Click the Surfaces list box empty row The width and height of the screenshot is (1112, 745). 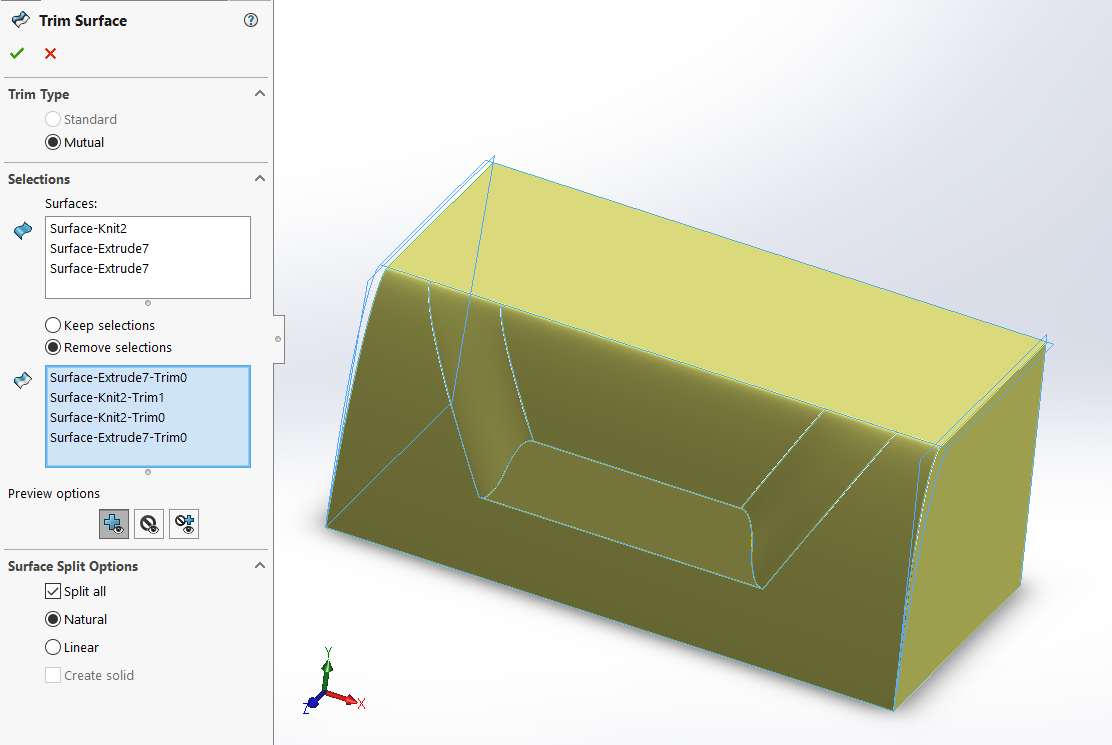(x=148, y=287)
